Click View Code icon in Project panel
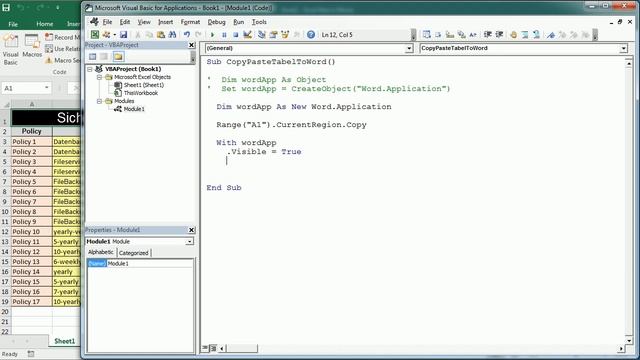 click(93, 57)
